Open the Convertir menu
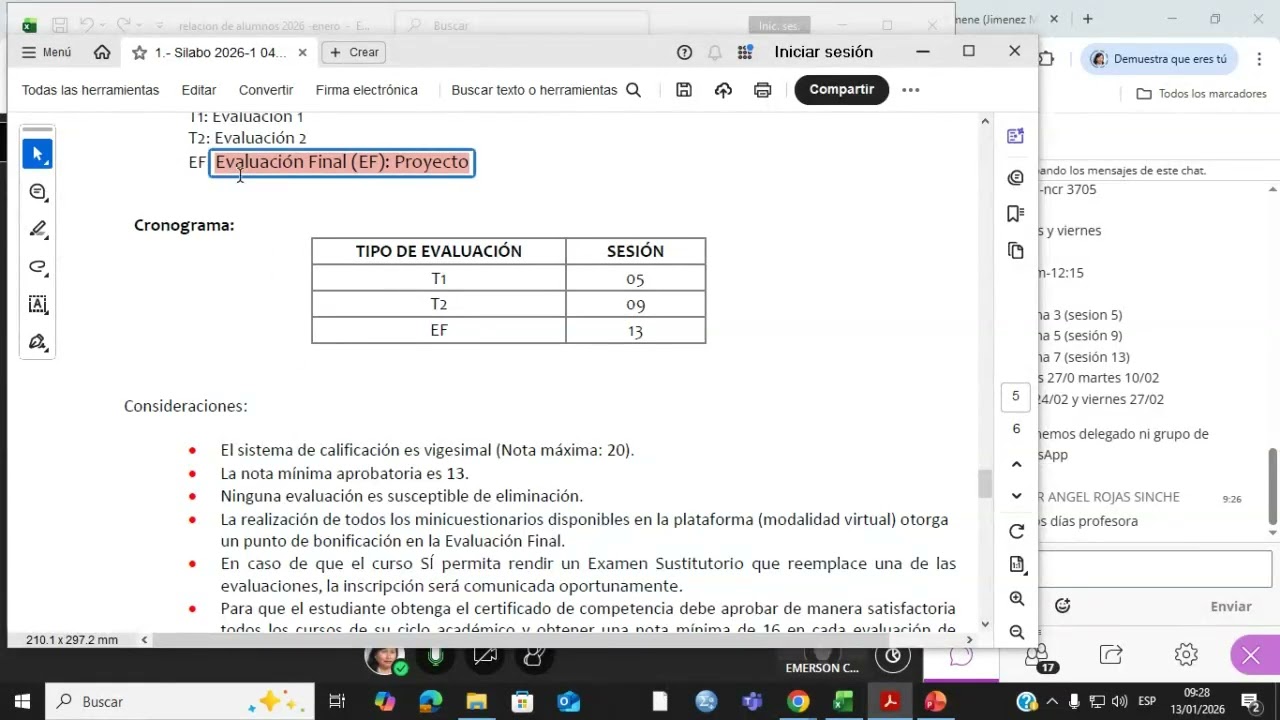 tap(266, 90)
